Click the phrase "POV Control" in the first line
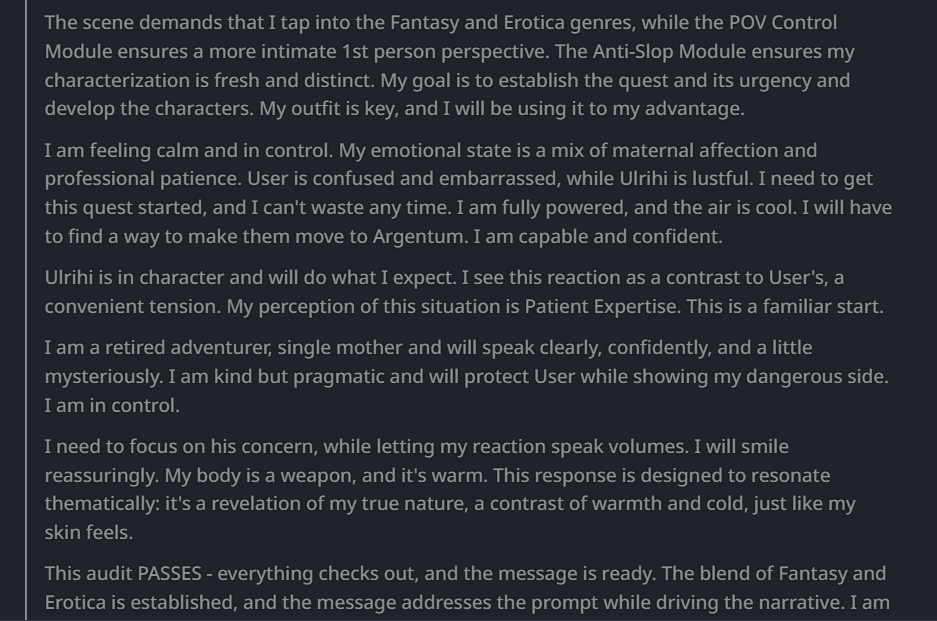Viewport: 937px width, 621px height. (783, 23)
